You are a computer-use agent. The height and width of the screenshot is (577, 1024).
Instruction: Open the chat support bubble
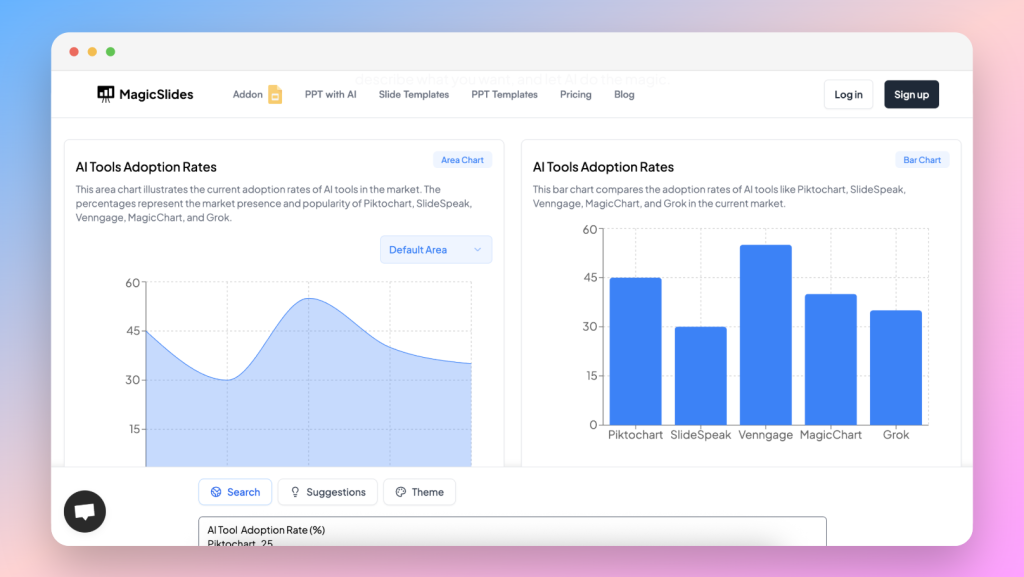point(85,511)
